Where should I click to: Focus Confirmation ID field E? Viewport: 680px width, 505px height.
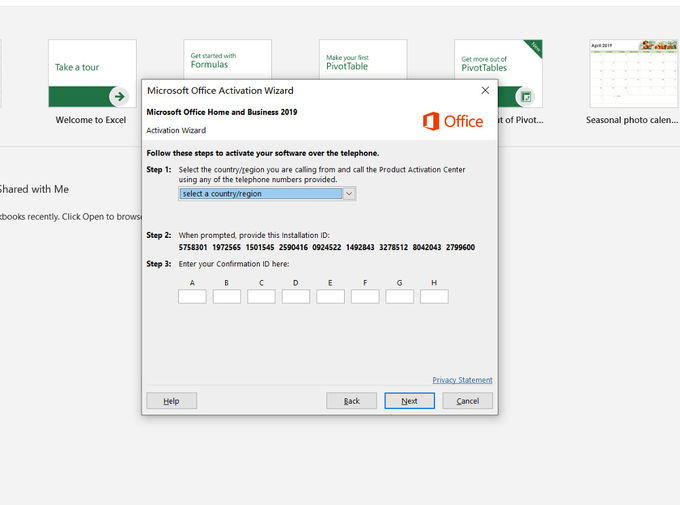coord(330,297)
